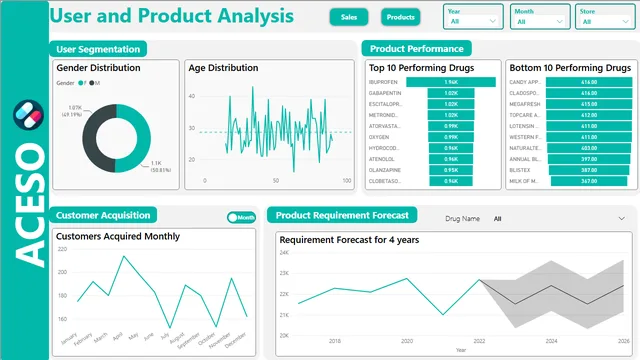Image resolution: width=640 pixels, height=360 pixels.
Task: Select the ANNUAL BL... drug label
Action: (525, 159)
